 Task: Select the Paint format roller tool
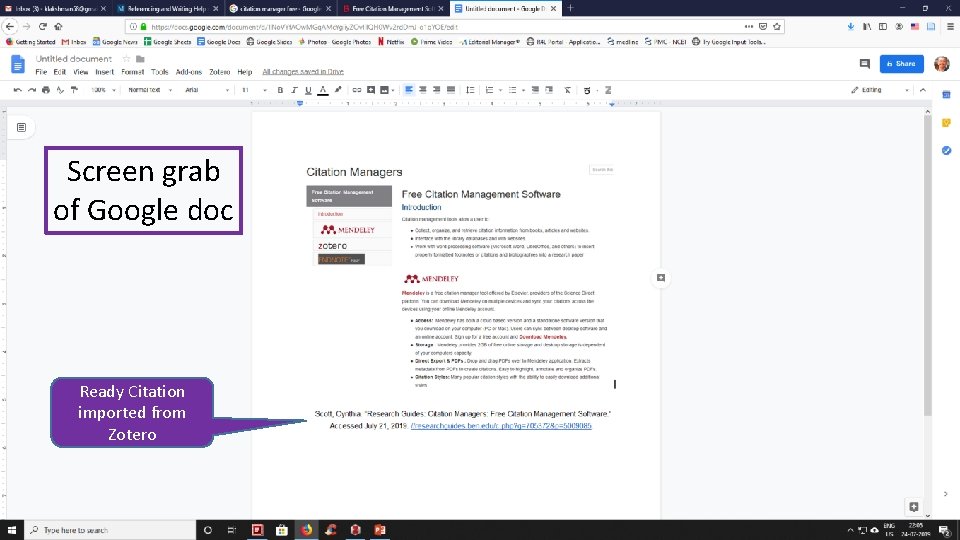click(x=75, y=90)
